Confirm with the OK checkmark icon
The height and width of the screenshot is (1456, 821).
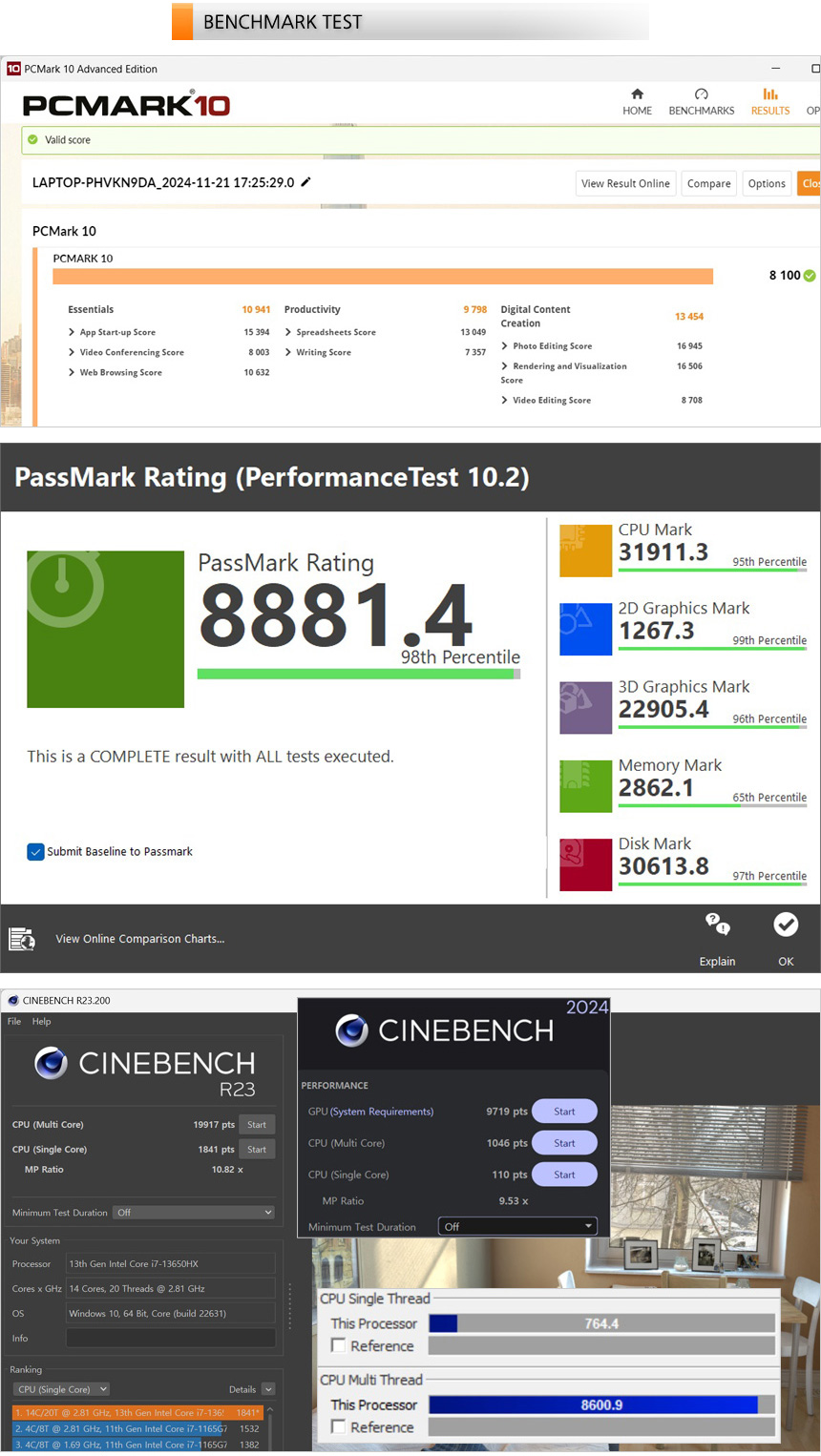click(x=786, y=925)
